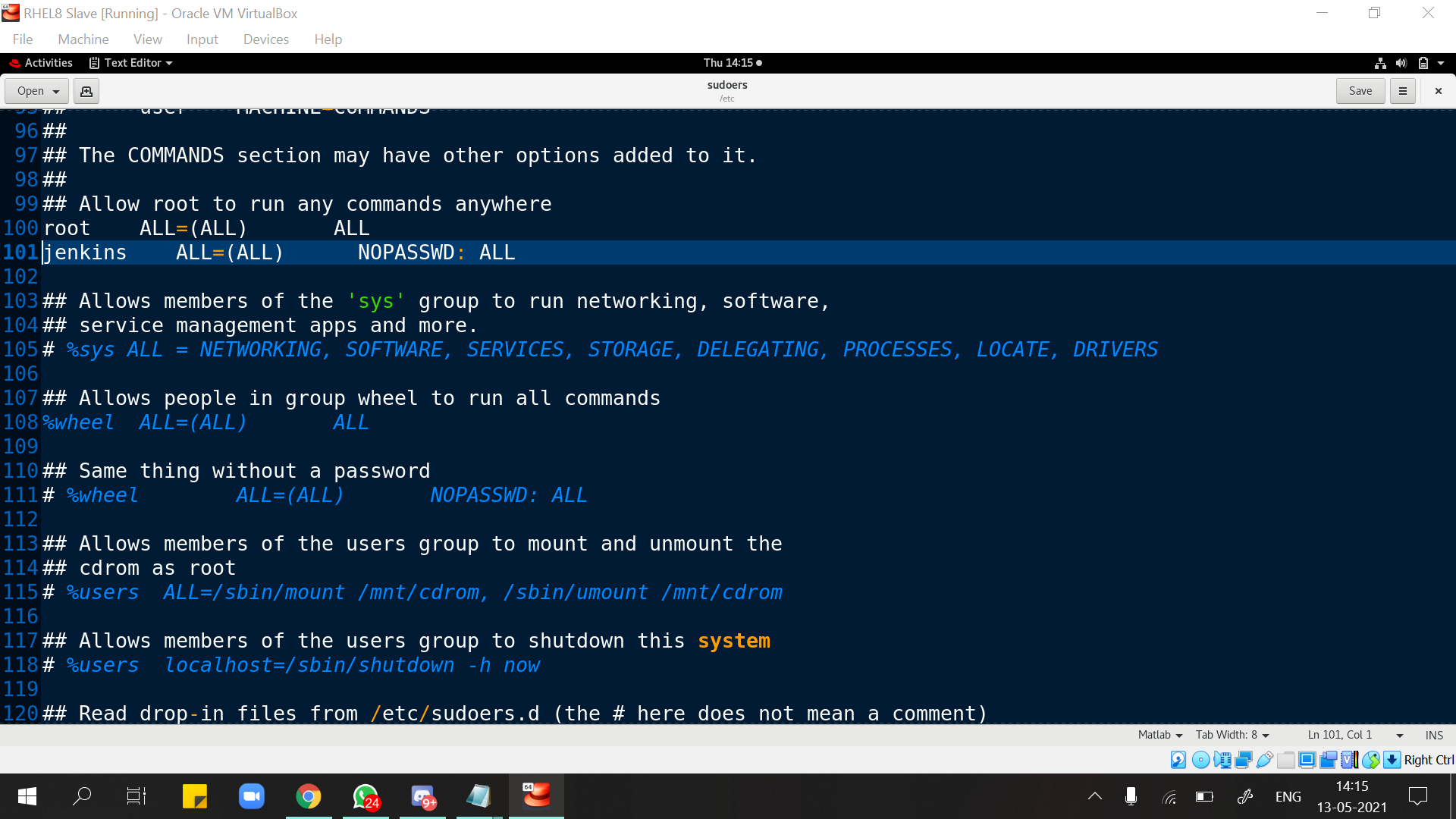Click the optical disc icon in VirtualBox status bar
The image size is (1456, 819).
point(1200,760)
